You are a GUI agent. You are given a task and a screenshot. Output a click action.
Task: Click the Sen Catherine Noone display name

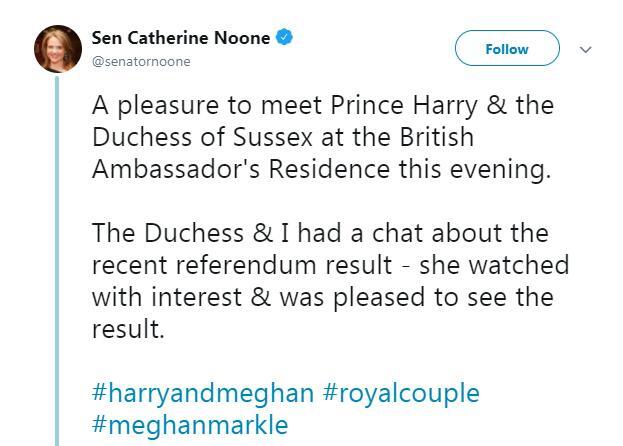[181, 38]
